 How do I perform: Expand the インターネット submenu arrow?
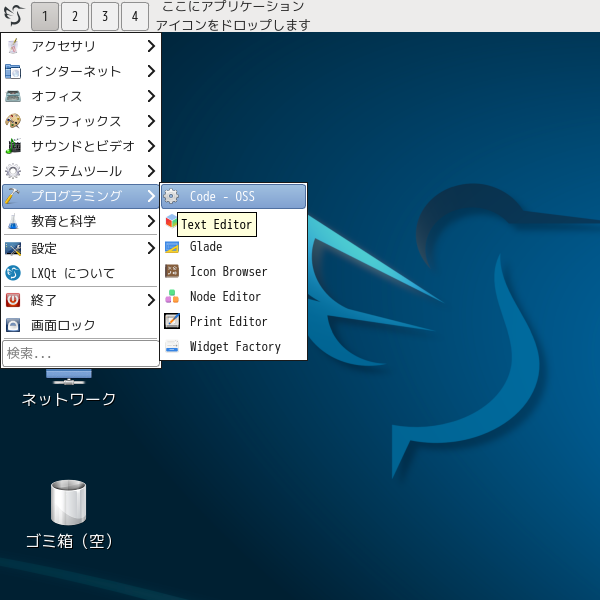pyautogui.click(x=151, y=71)
